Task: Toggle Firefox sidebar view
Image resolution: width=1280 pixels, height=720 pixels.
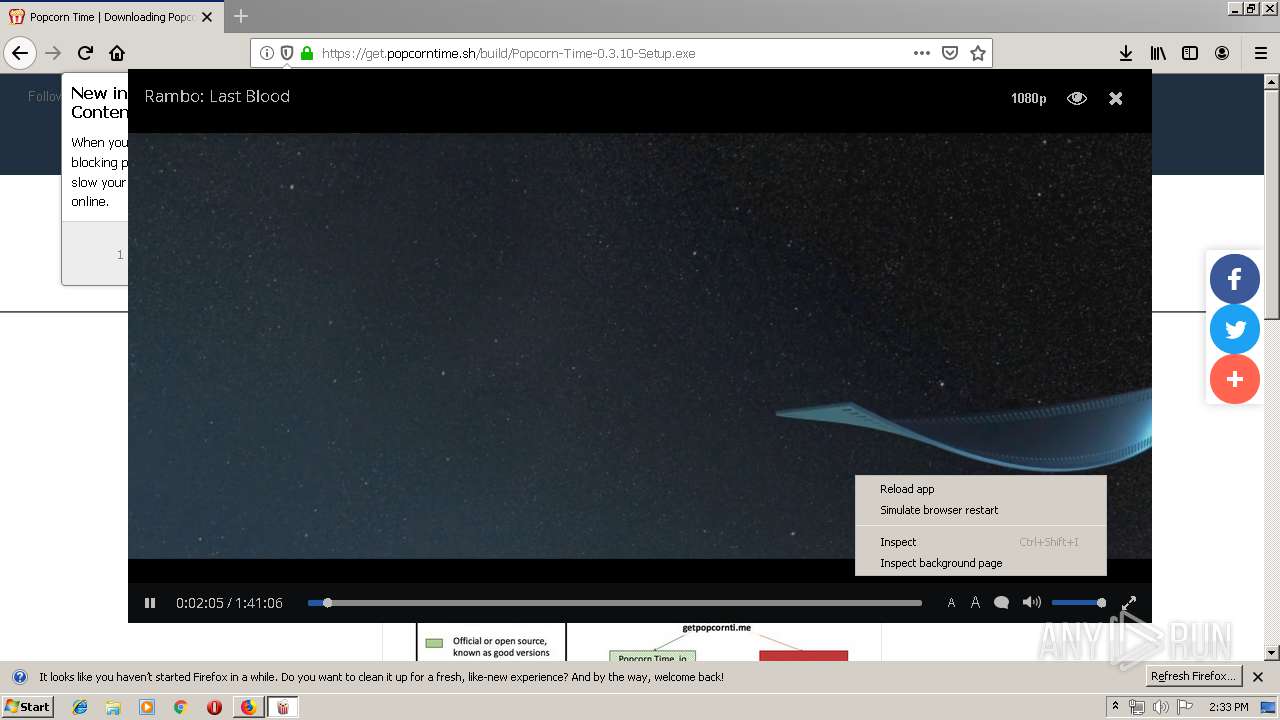Action: [x=1190, y=53]
